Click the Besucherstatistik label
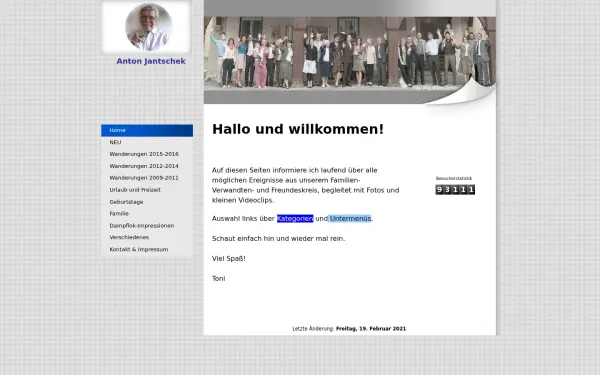 [x=454, y=178]
